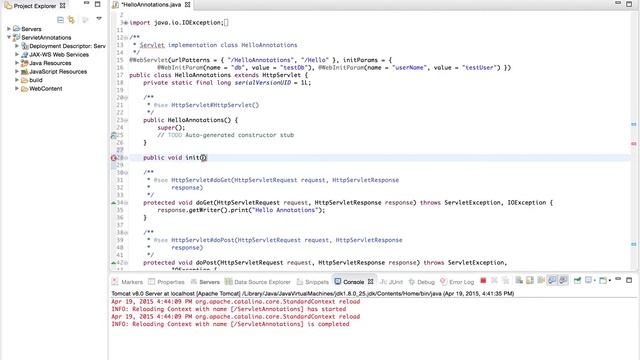Click 'Reloading Context ... is completed' console line
The height and width of the screenshot is (360, 640).
(x=231, y=324)
